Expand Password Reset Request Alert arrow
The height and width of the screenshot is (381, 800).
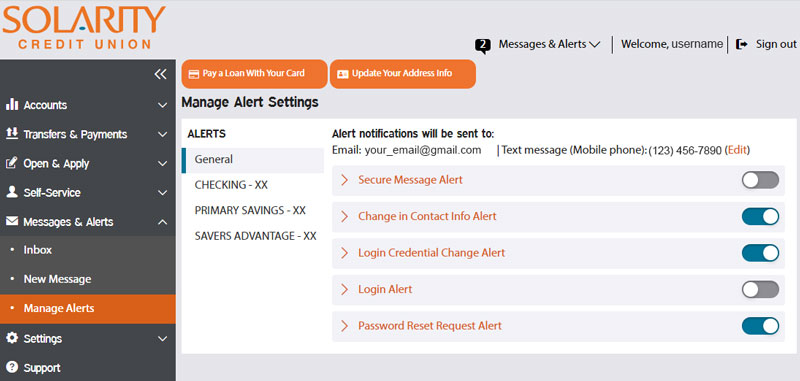[x=344, y=326]
